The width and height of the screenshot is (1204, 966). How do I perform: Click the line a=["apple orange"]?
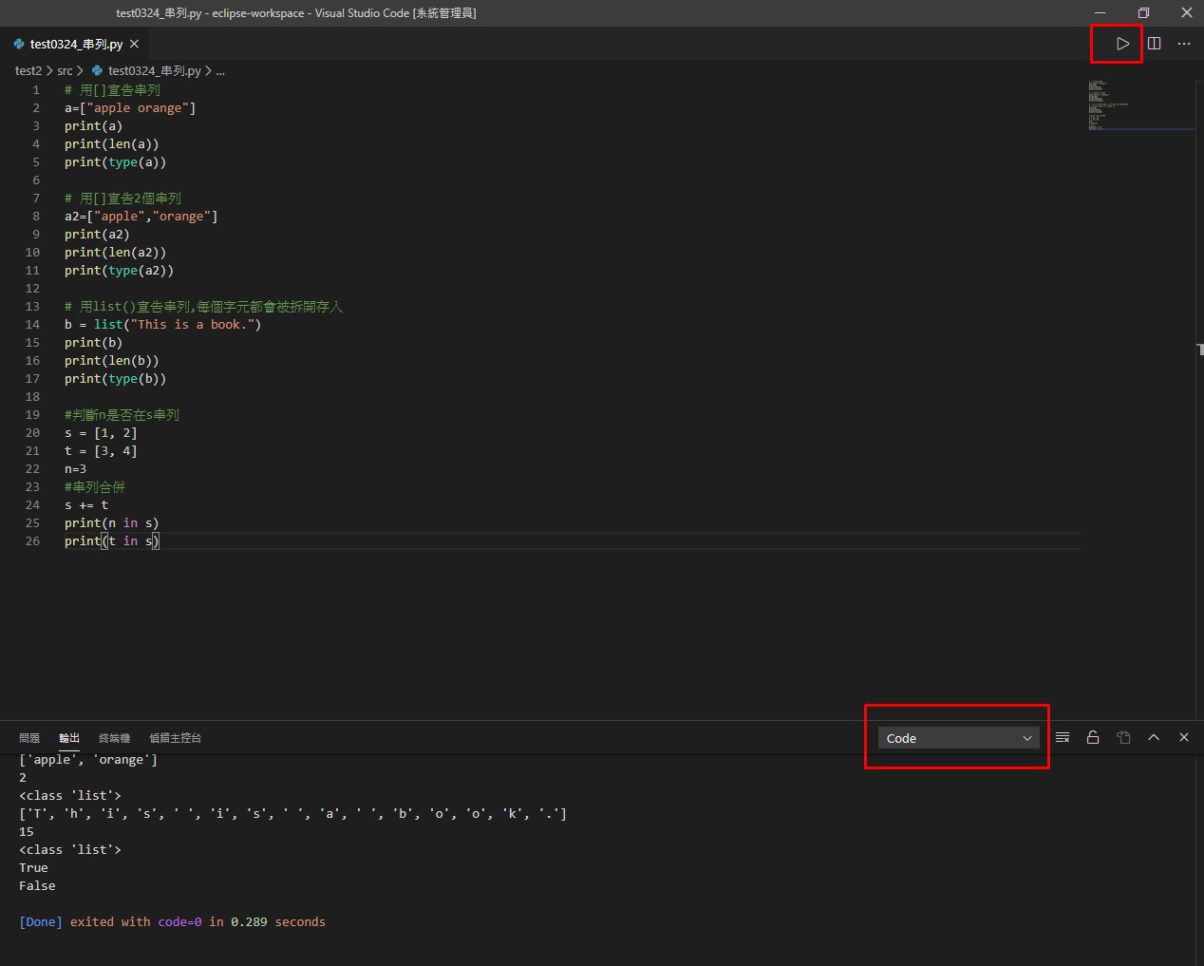(130, 108)
